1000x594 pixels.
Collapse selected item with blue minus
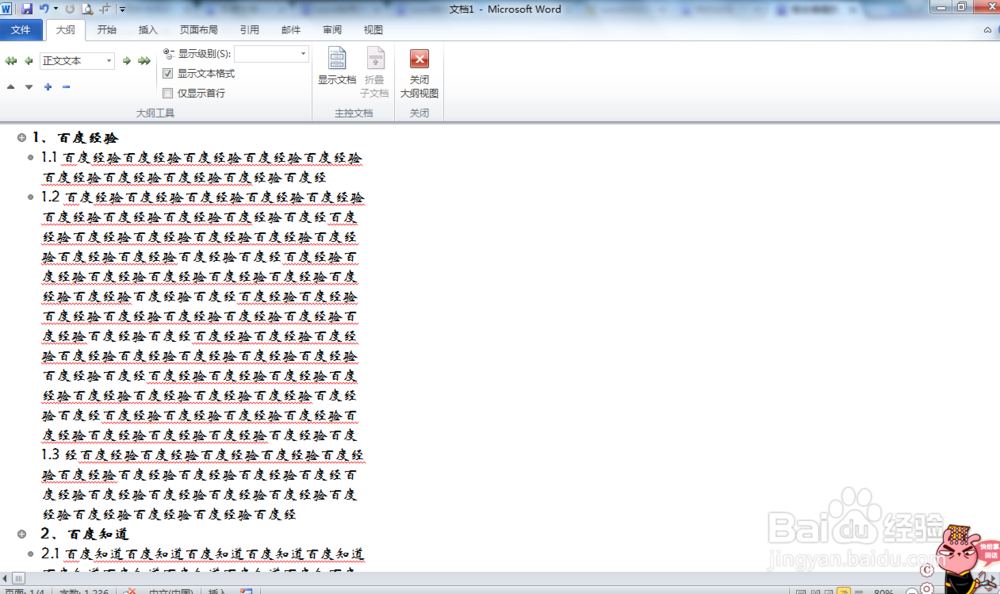tap(66, 87)
